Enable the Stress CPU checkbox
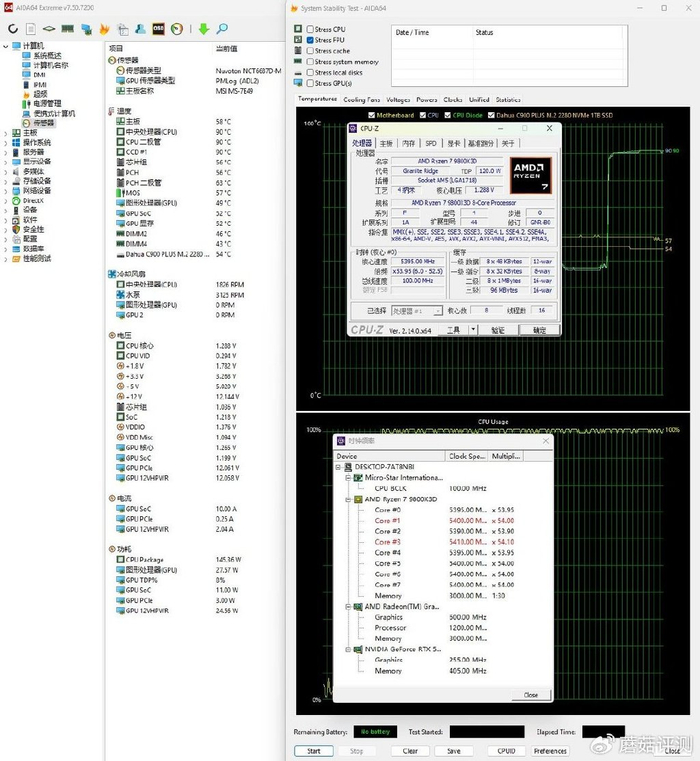Image resolution: width=700 pixels, height=761 pixels. 309,30
